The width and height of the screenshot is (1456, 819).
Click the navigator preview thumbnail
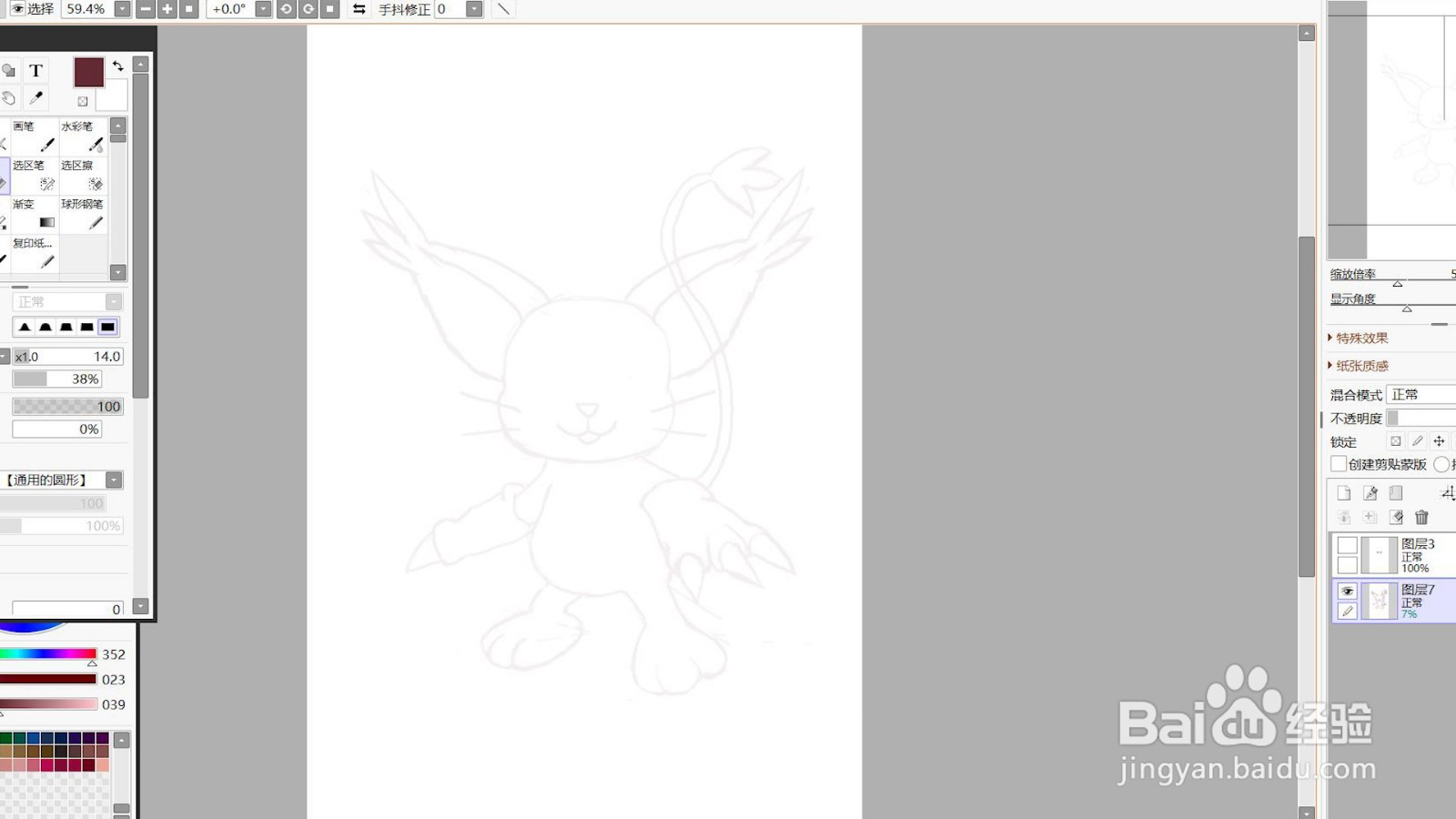[x=1391, y=129]
